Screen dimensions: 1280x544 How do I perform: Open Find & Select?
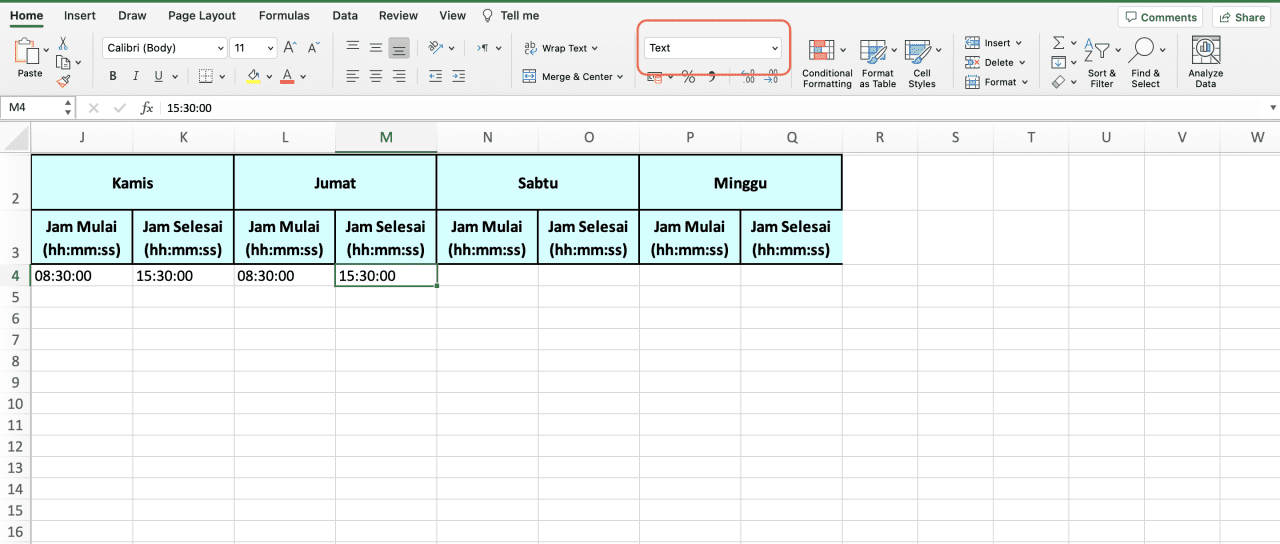click(1145, 64)
